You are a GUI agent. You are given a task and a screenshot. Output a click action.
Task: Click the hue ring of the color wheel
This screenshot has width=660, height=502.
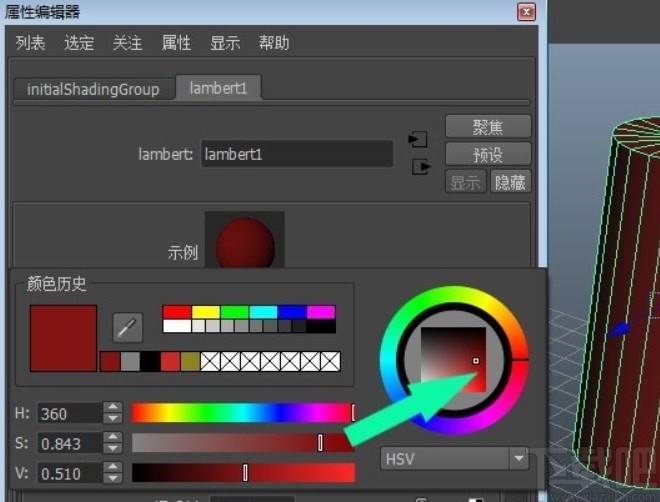pyautogui.click(x=454, y=295)
